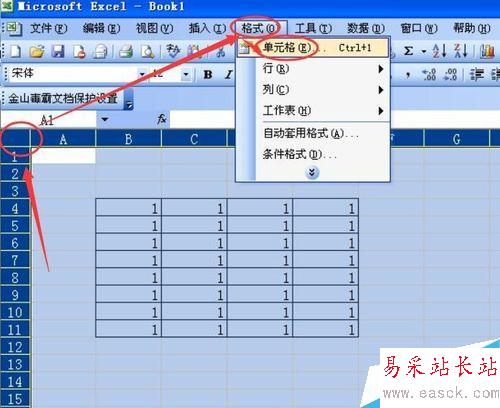Select column G header

click(x=457, y=139)
